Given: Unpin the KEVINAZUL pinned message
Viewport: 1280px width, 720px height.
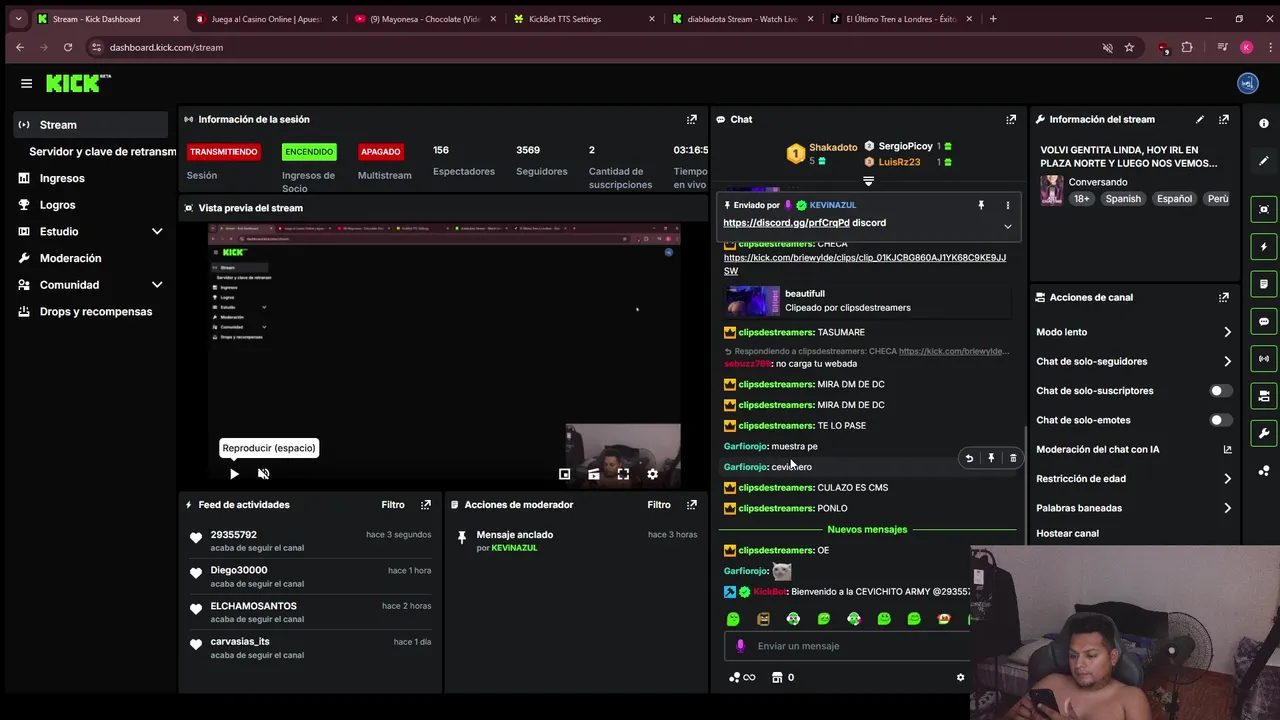Looking at the screenshot, I should click(981, 205).
